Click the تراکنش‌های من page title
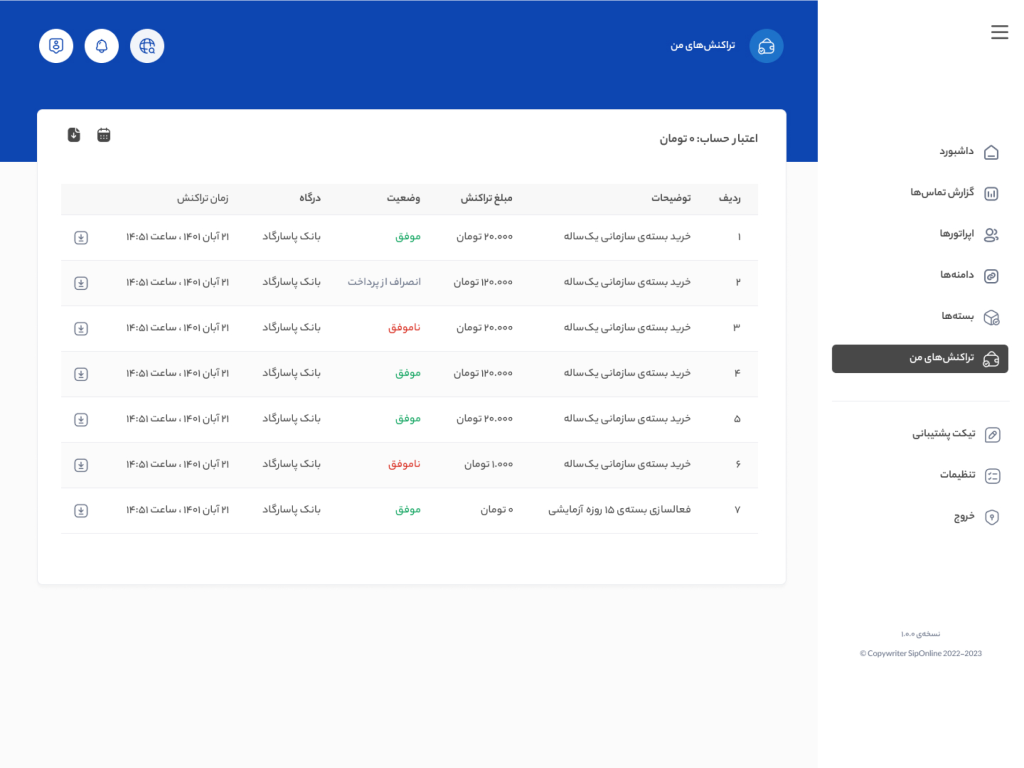The height and width of the screenshot is (768, 1024). click(x=703, y=45)
